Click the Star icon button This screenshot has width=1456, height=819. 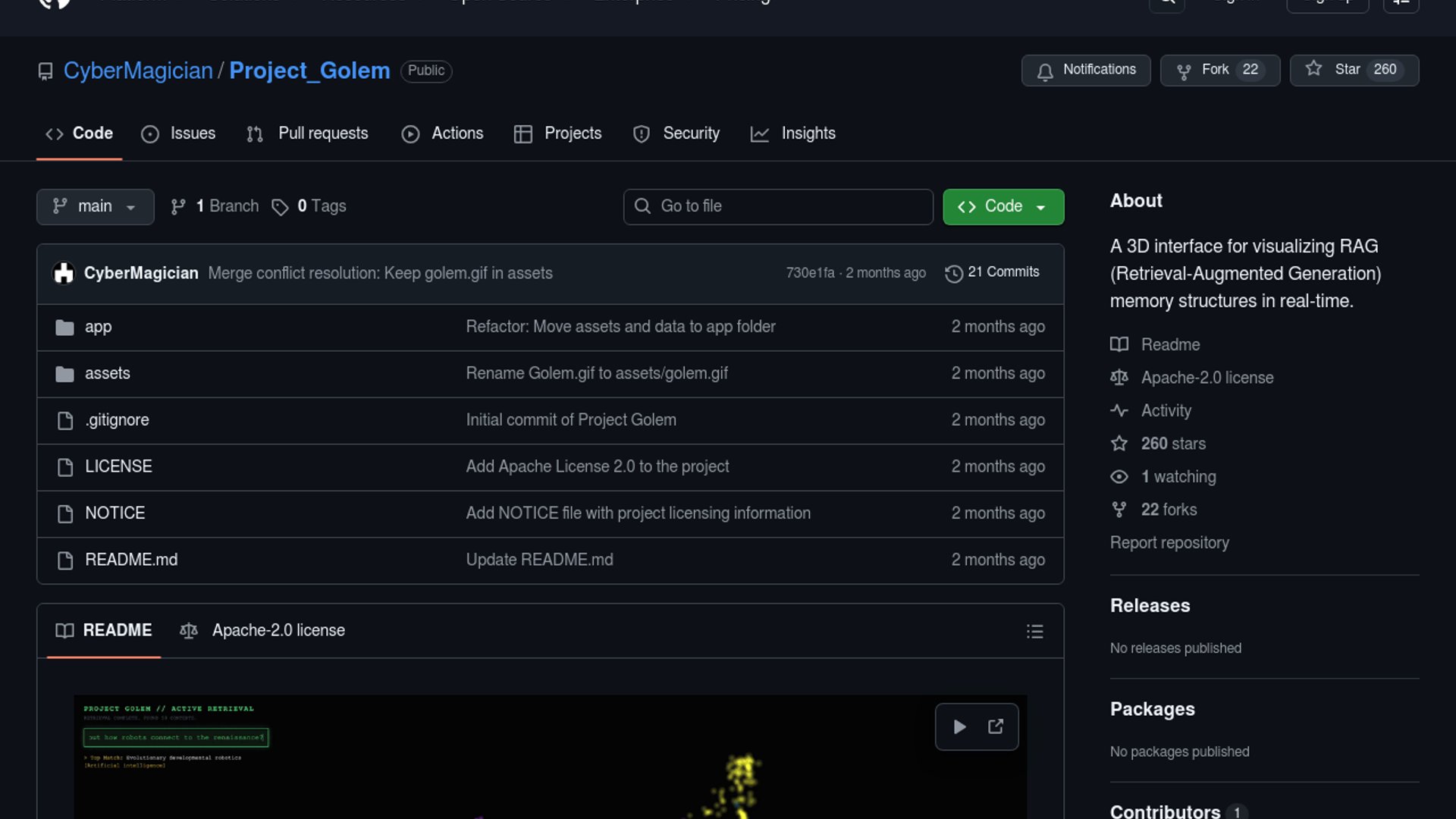click(1314, 69)
